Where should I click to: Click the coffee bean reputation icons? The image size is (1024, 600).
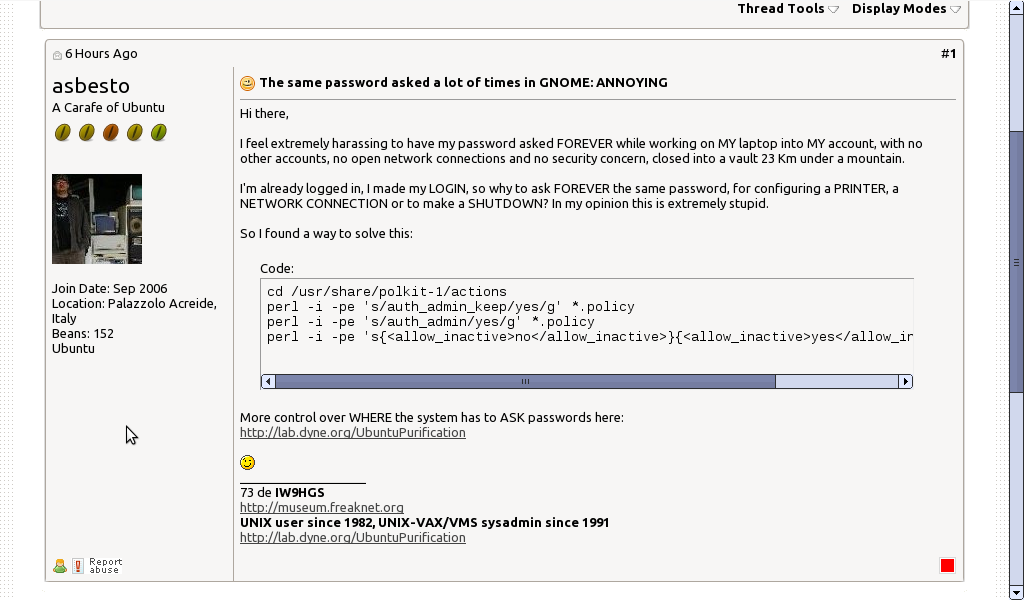[110, 132]
